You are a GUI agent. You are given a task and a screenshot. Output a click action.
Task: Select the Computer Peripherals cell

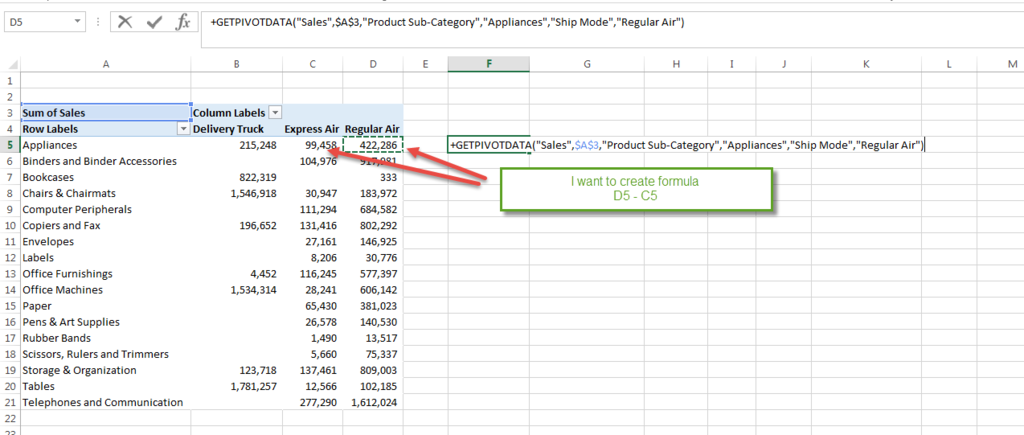pos(106,209)
